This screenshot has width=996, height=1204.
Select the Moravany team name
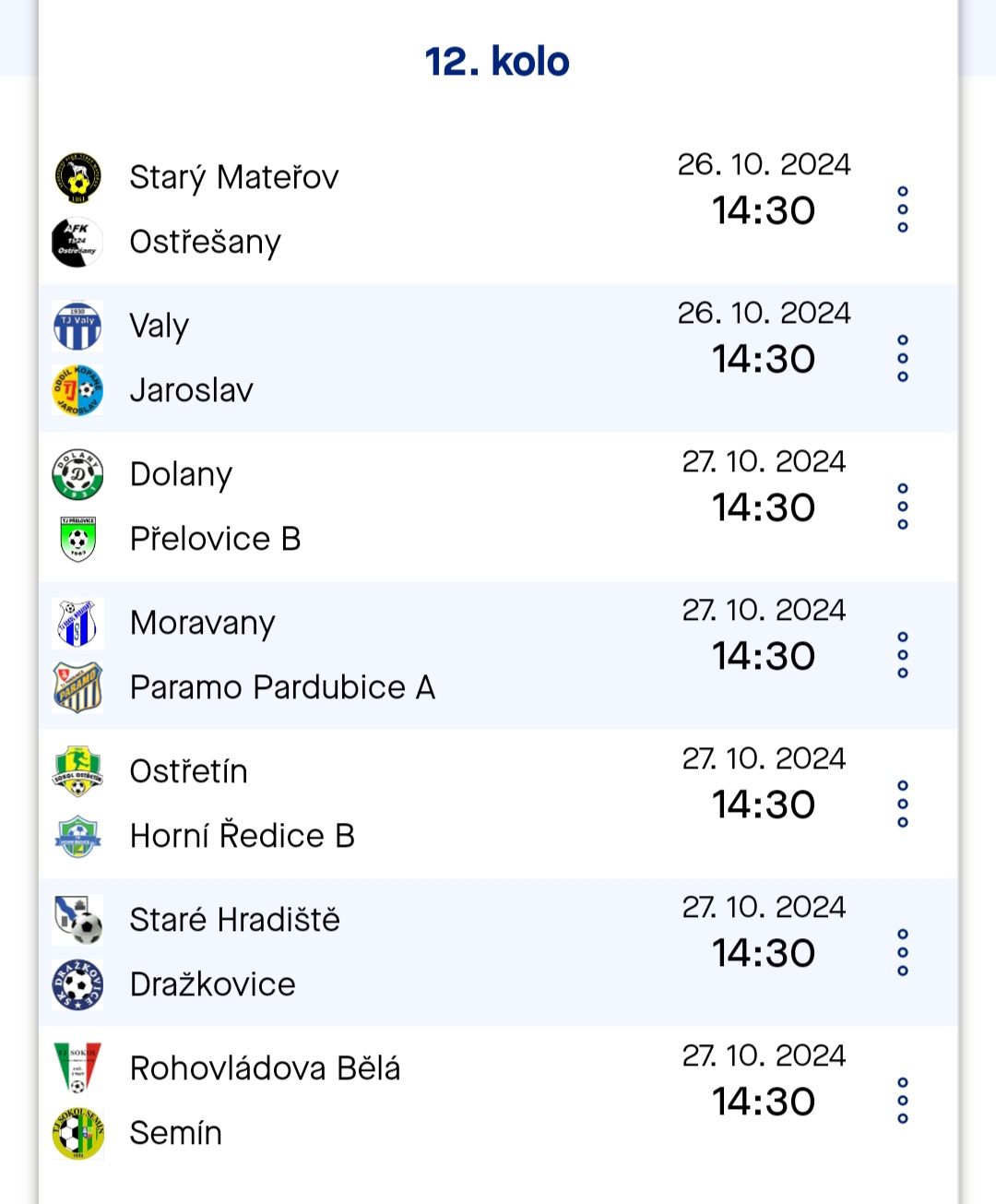[203, 624]
